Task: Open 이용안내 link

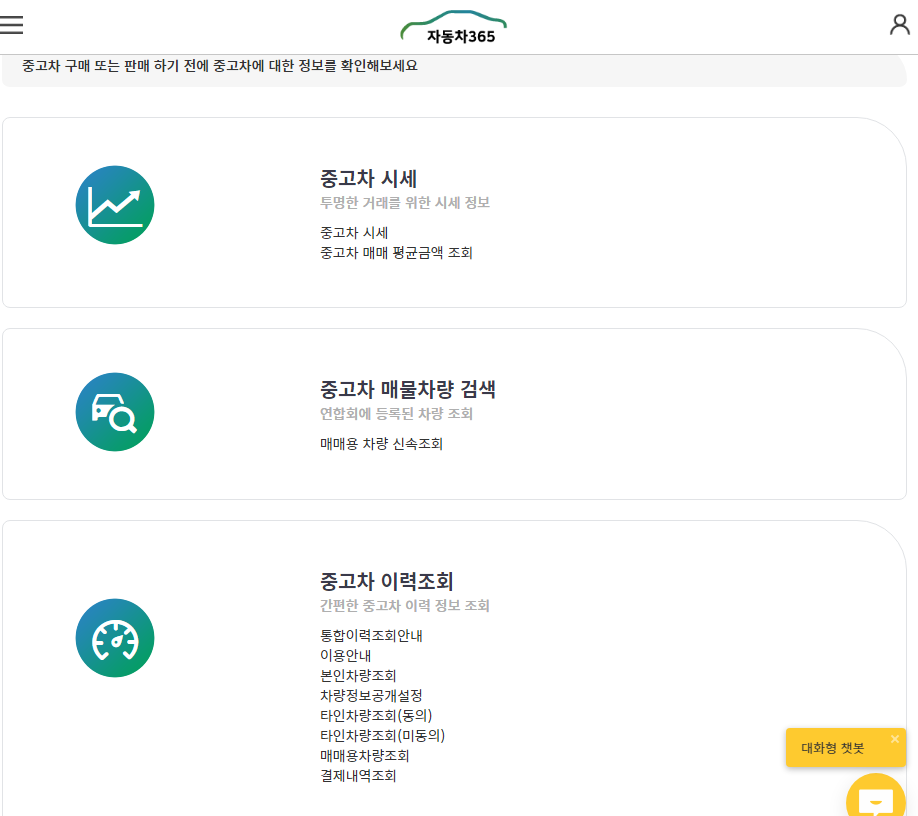Action: pos(345,656)
